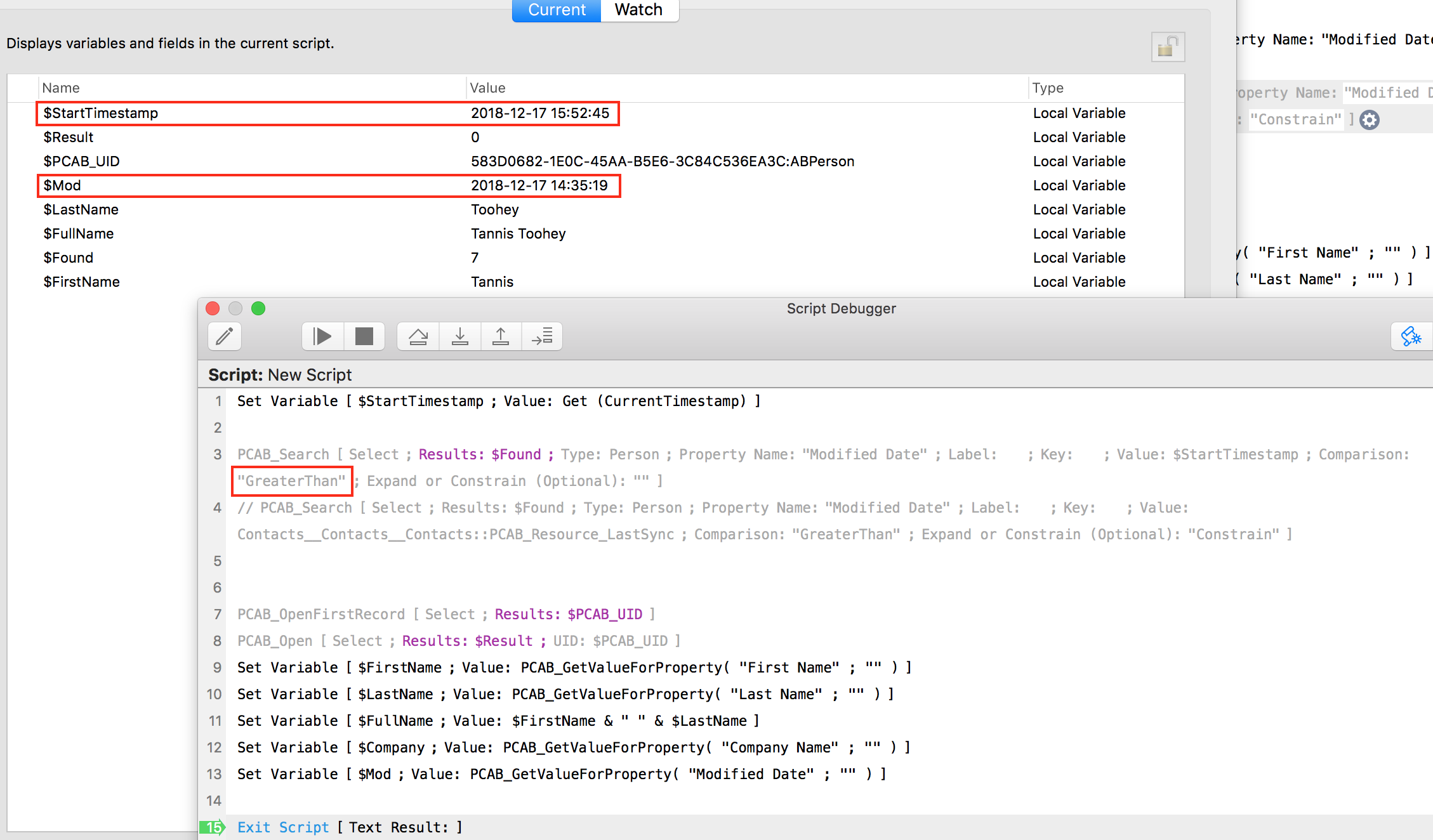The height and width of the screenshot is (840, 1433).
Task: Click script line 1 Set Variable $StartTimestamp
Action: pos(499,401)
